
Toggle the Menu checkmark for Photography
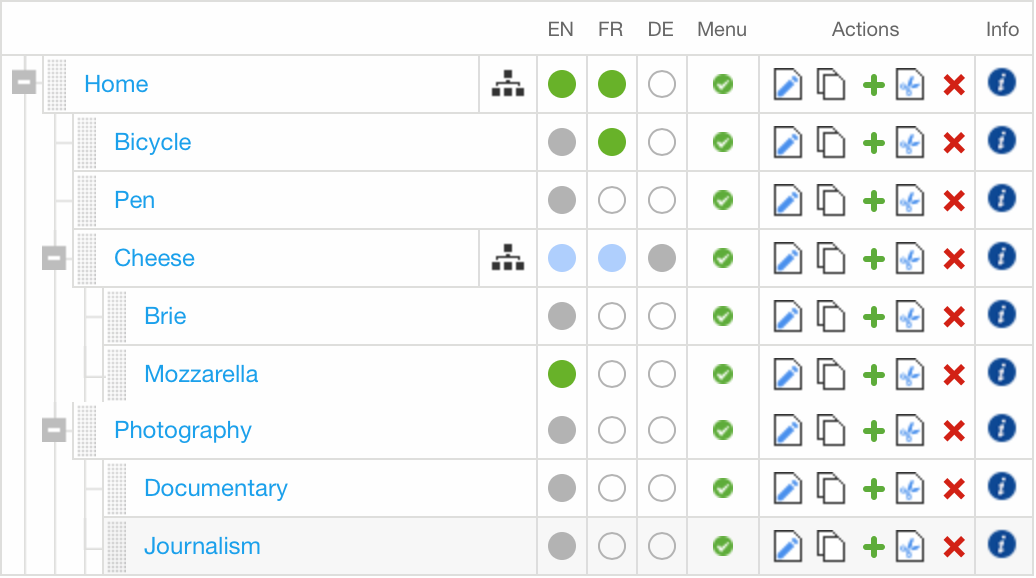tap(723, 431)
